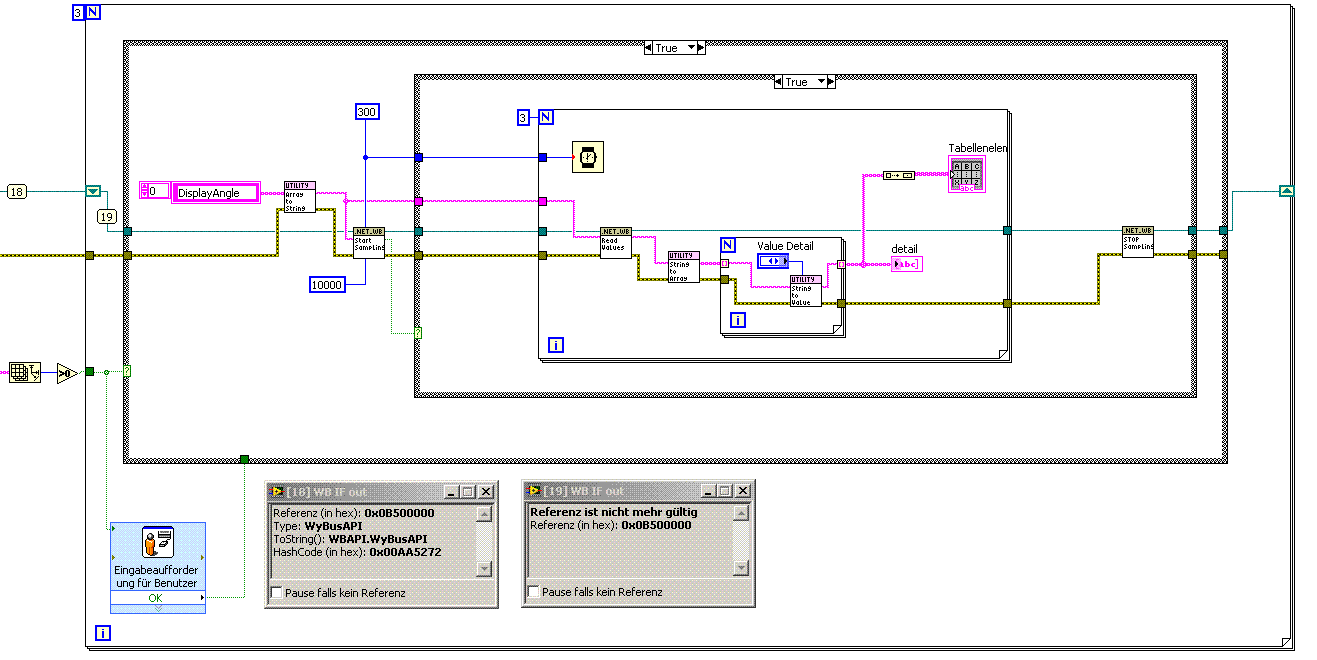Select the String to Value utility subVI
The width and height of the screenshot is (1317, 660).
point(805,291)
